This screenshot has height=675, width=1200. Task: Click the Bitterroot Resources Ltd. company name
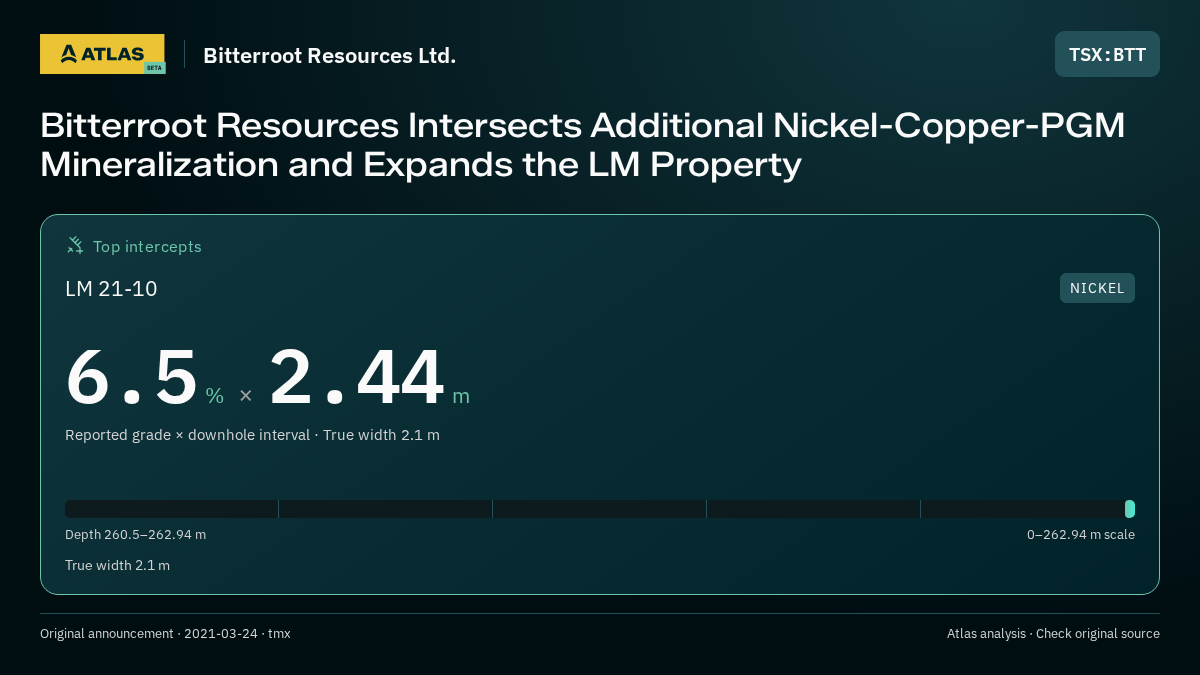(x=329, y=55)
